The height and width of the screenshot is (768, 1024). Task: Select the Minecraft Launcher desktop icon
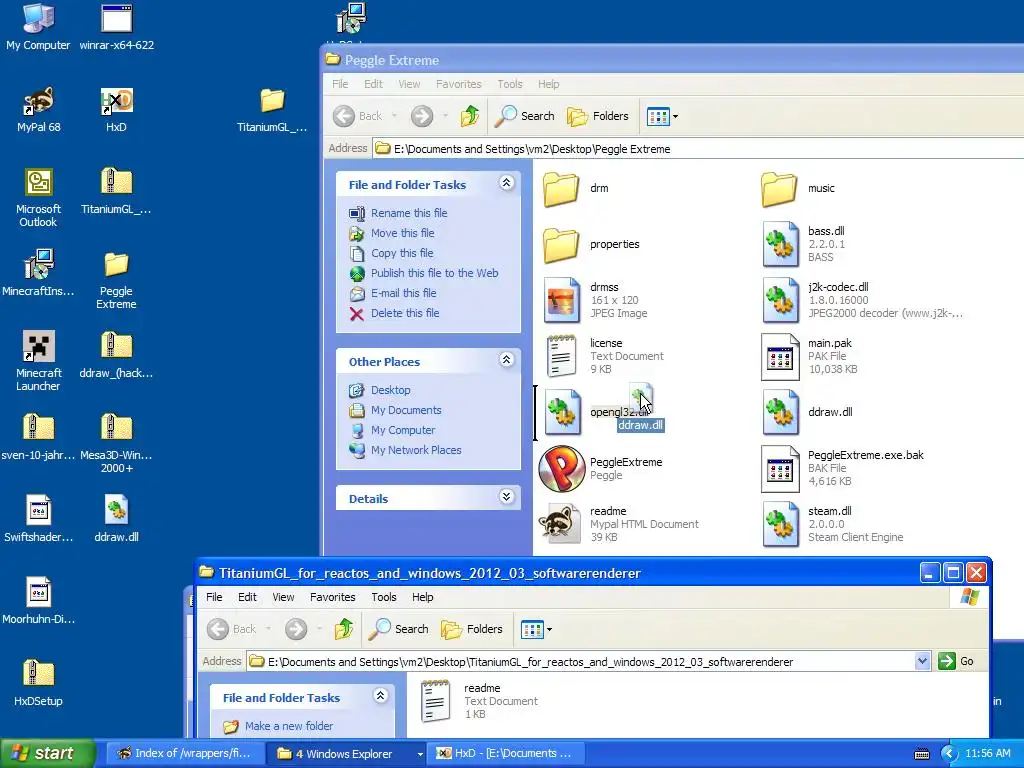[x=38, y=361]
